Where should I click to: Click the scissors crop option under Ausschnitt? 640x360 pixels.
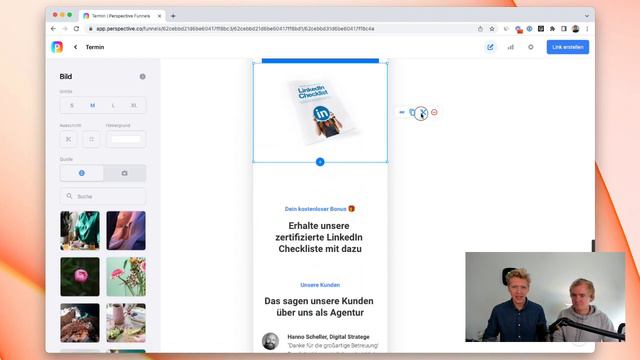(x=69, y=139)
